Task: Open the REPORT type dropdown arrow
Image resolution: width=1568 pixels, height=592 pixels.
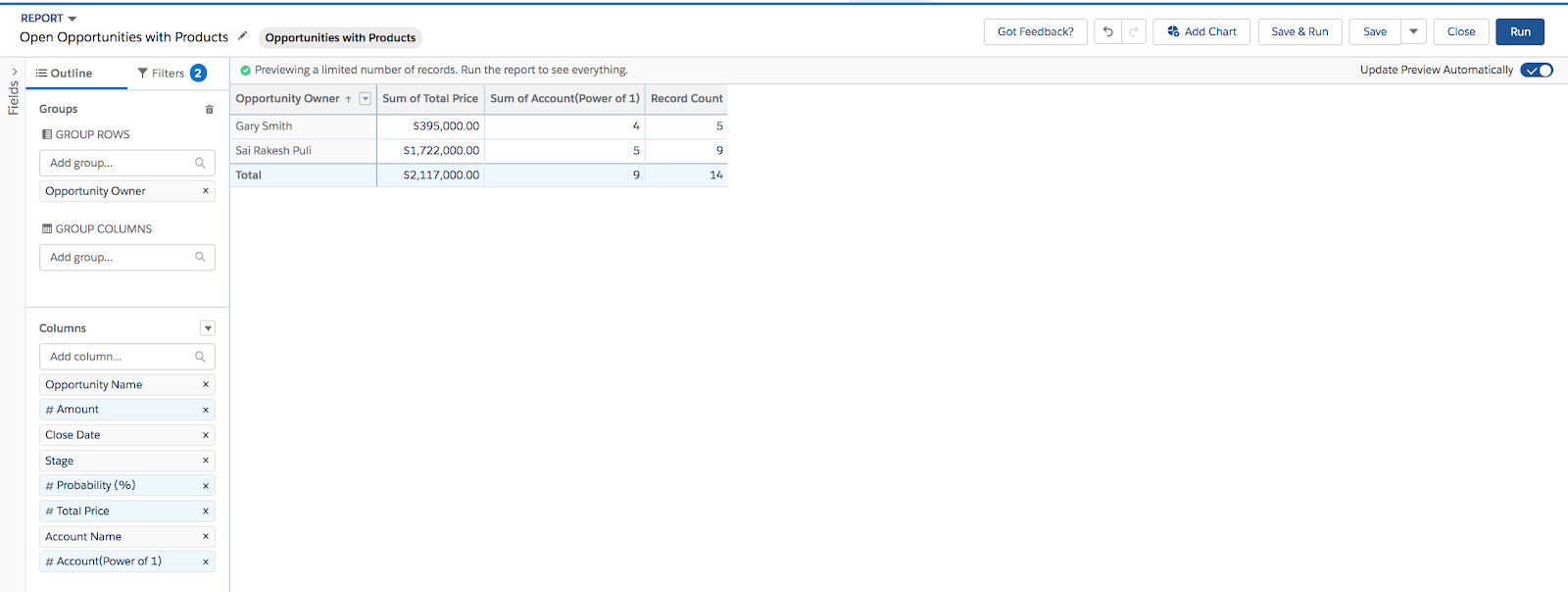Action: point(73,19)
